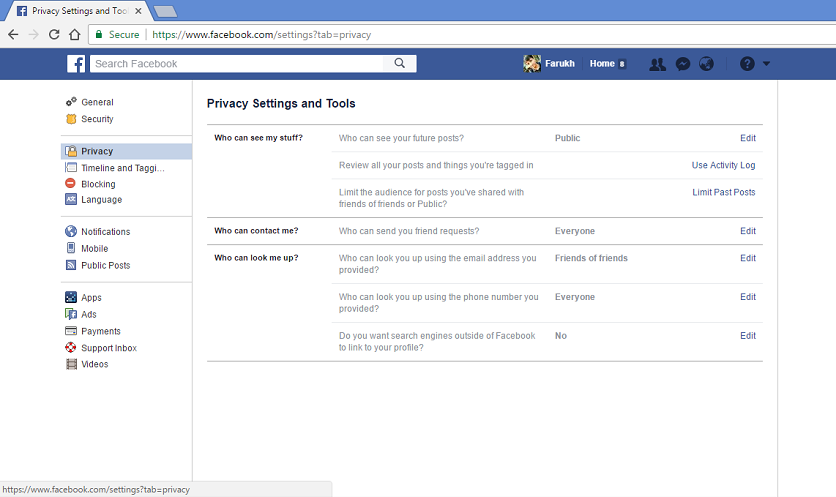
Task: Click 'Who can see your future posts?' text
Action: click(x=401, y=138)
